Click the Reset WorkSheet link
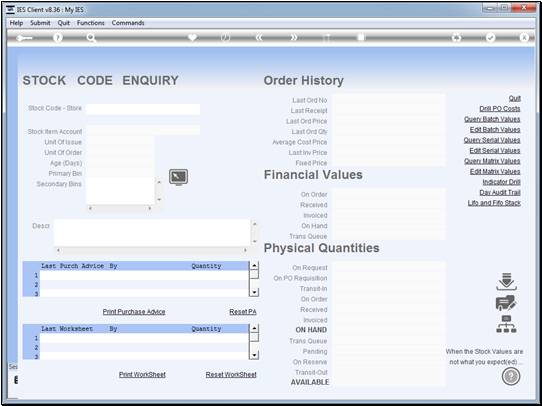542x406 pixels. pos(231,375)
